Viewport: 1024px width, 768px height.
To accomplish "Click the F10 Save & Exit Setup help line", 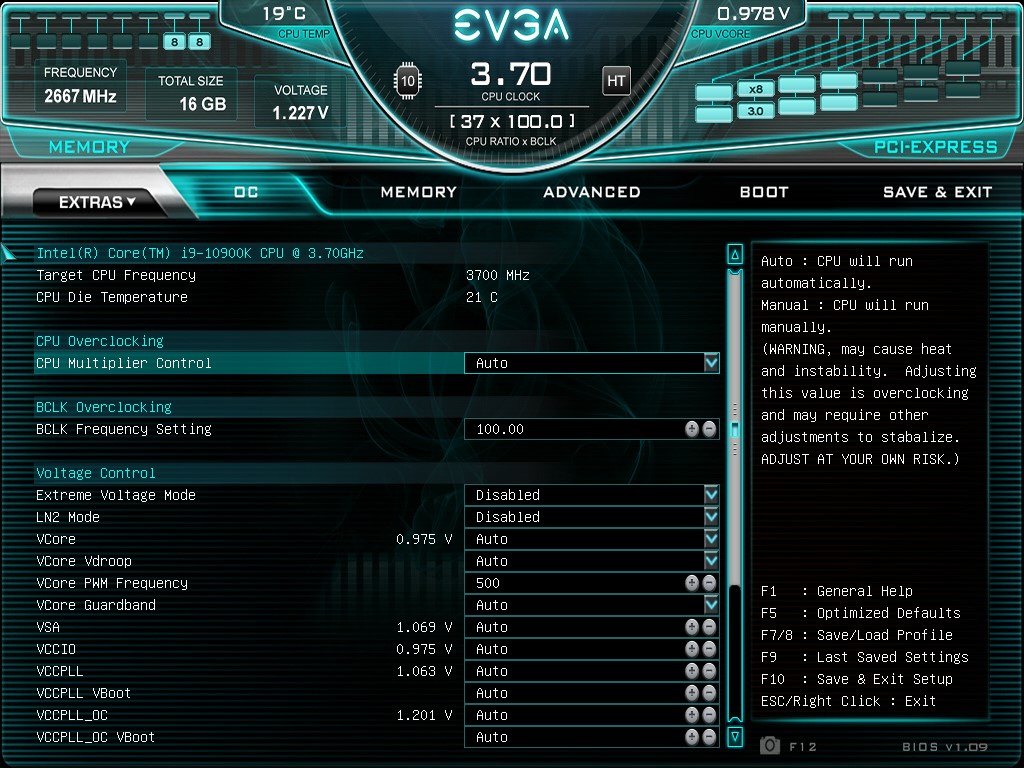I will coord(857,679).
